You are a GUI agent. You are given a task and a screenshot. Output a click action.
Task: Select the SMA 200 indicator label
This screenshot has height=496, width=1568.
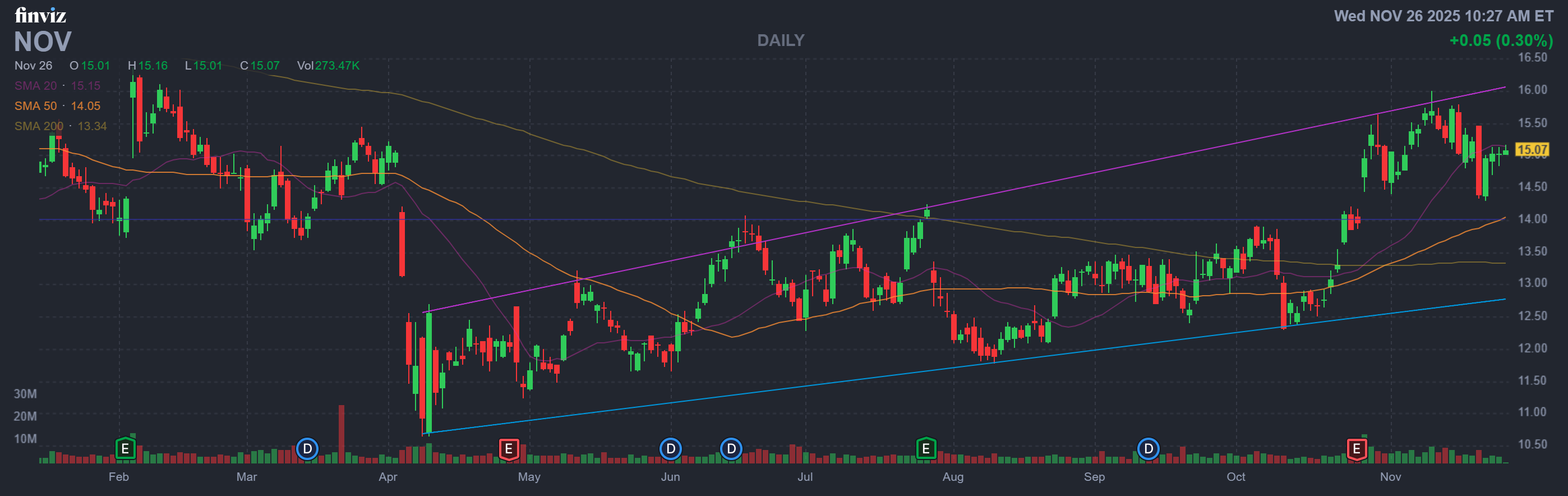38,126
